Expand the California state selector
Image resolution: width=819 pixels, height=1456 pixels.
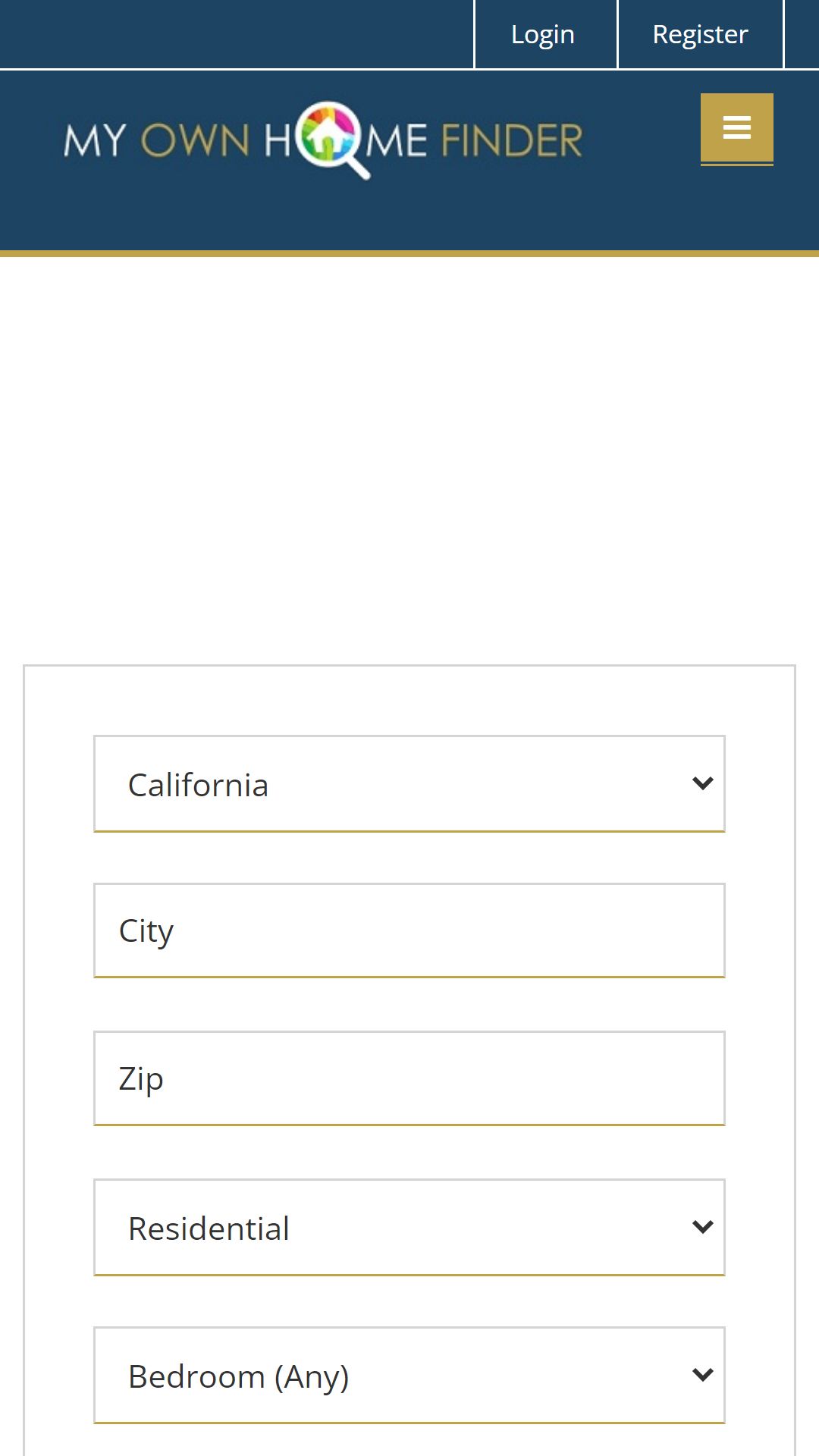coord(409,783)
